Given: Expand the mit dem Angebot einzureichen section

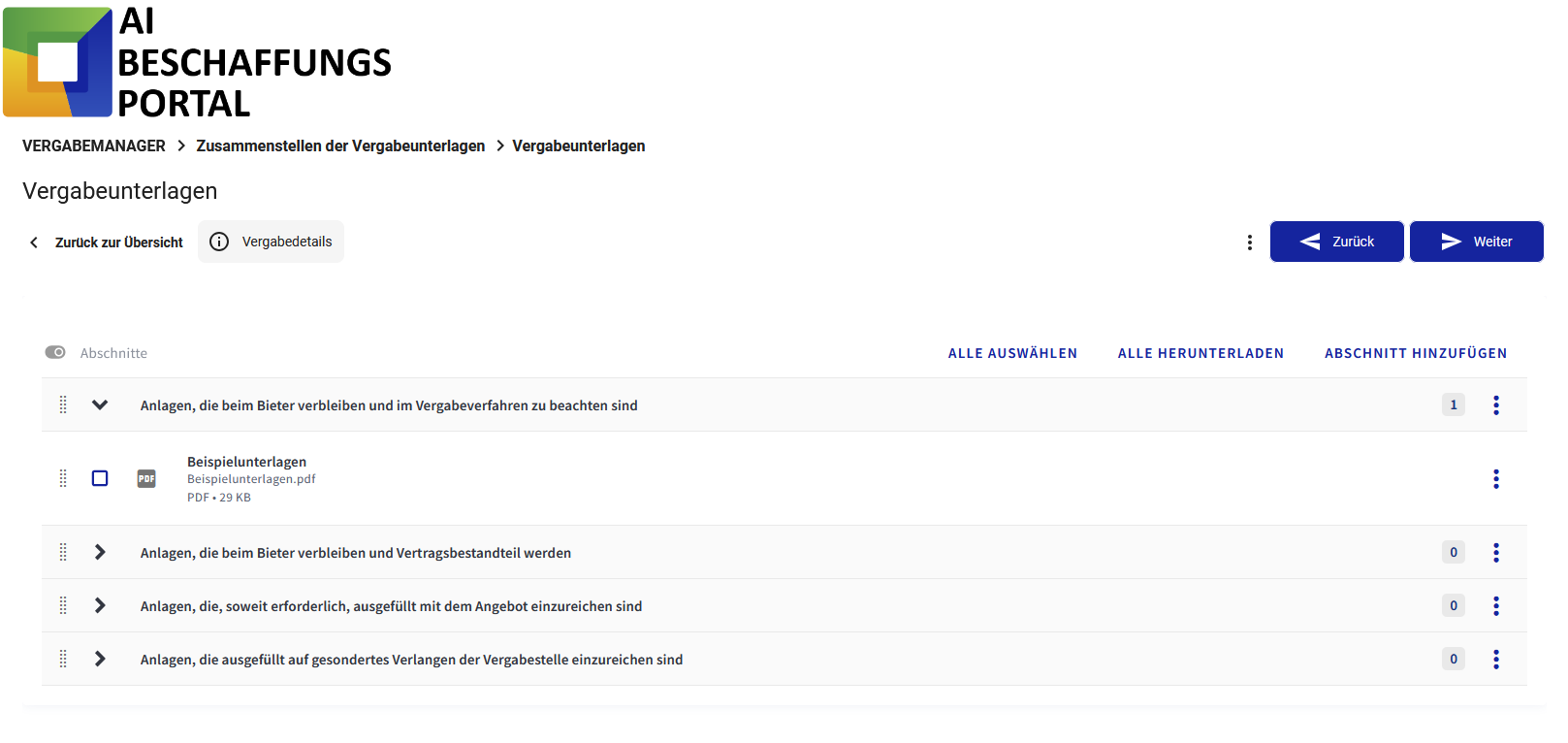Looking at the screenshot, I should pos(100,606).
